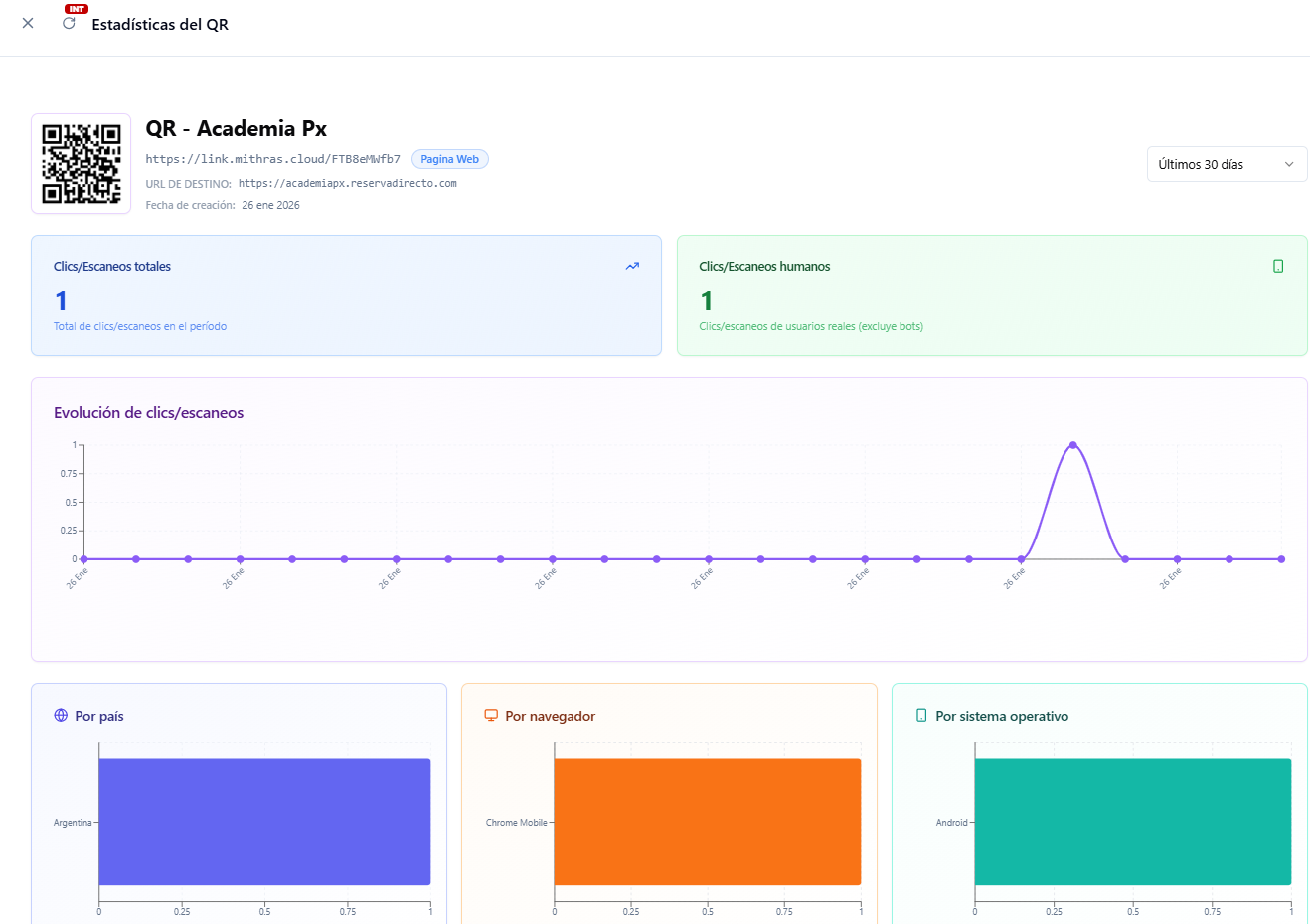Click the refresh statistics icon
1310x924 pixels.
[69, 23]
